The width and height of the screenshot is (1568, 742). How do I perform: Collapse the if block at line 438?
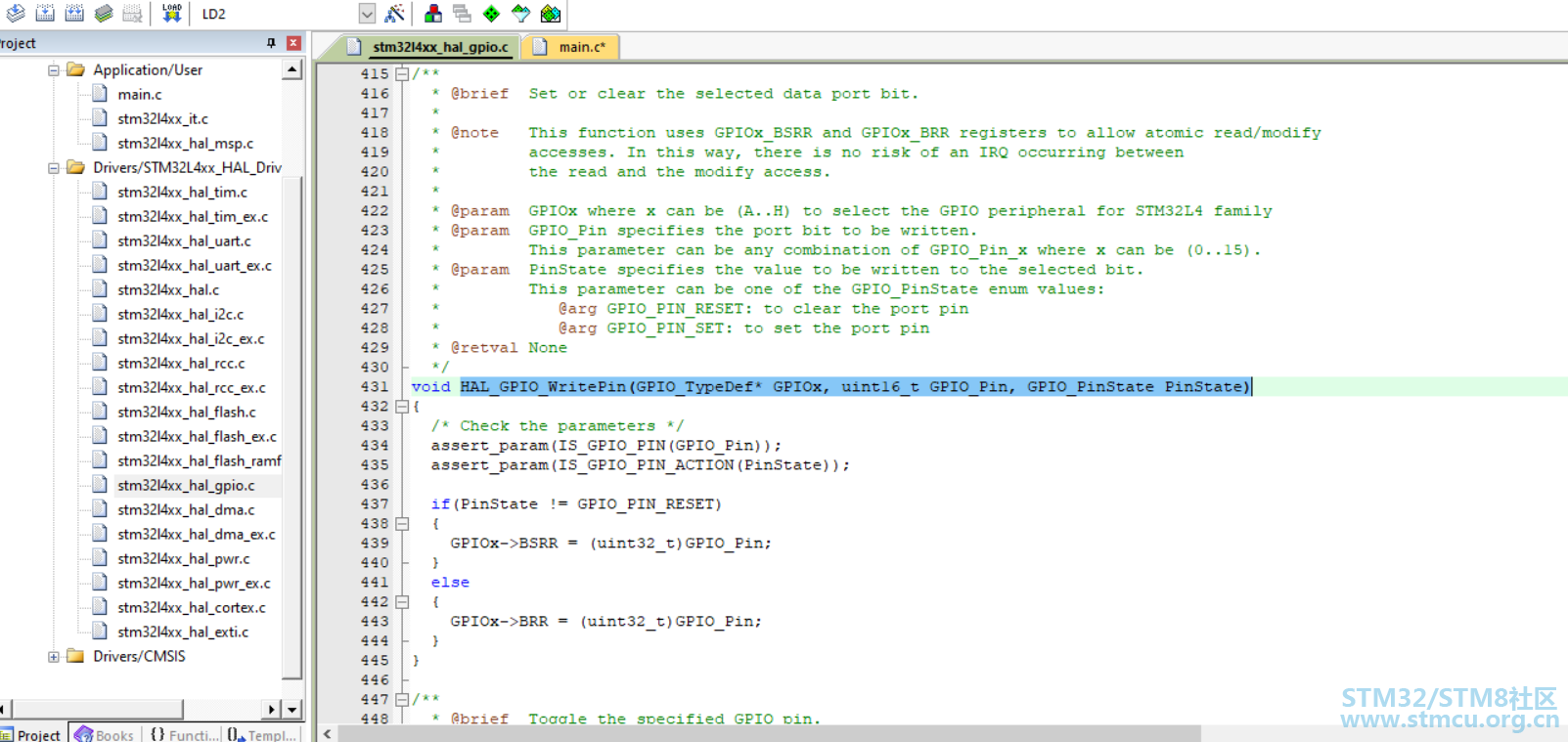click(402, 524)
